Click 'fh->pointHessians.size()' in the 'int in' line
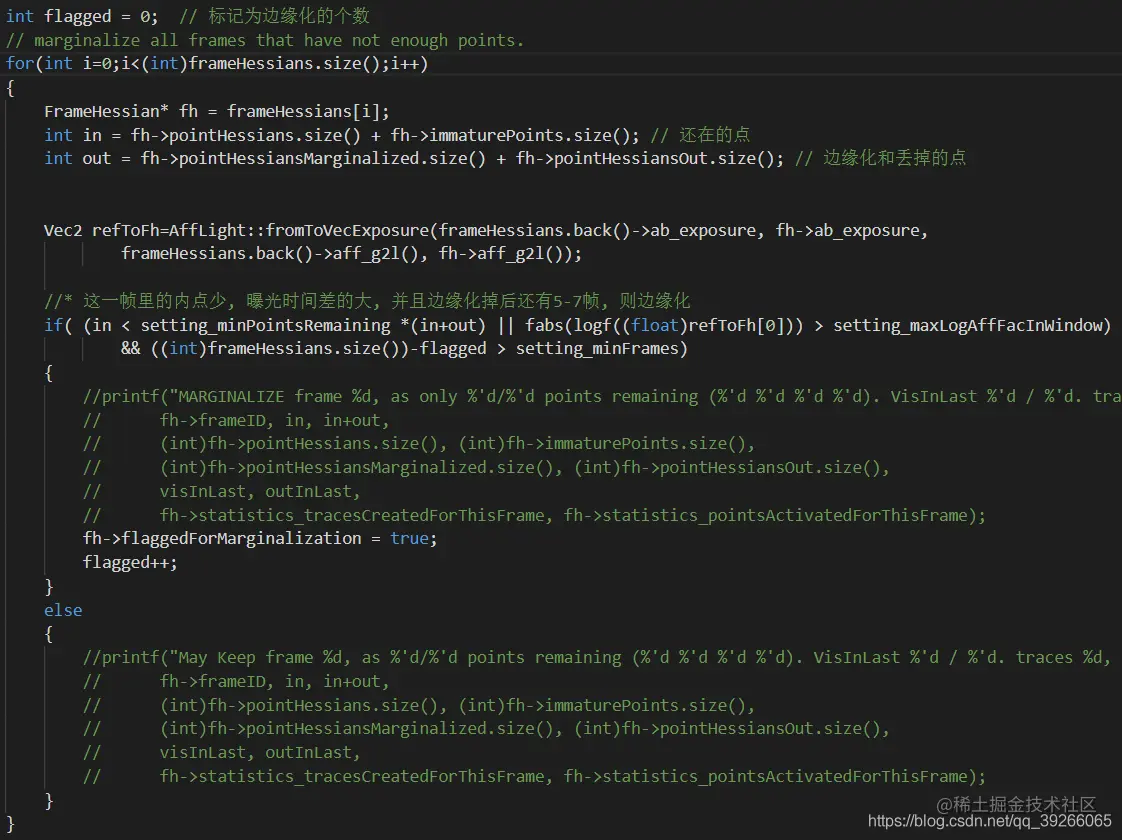1122x840 pixels. pos(245,135)
